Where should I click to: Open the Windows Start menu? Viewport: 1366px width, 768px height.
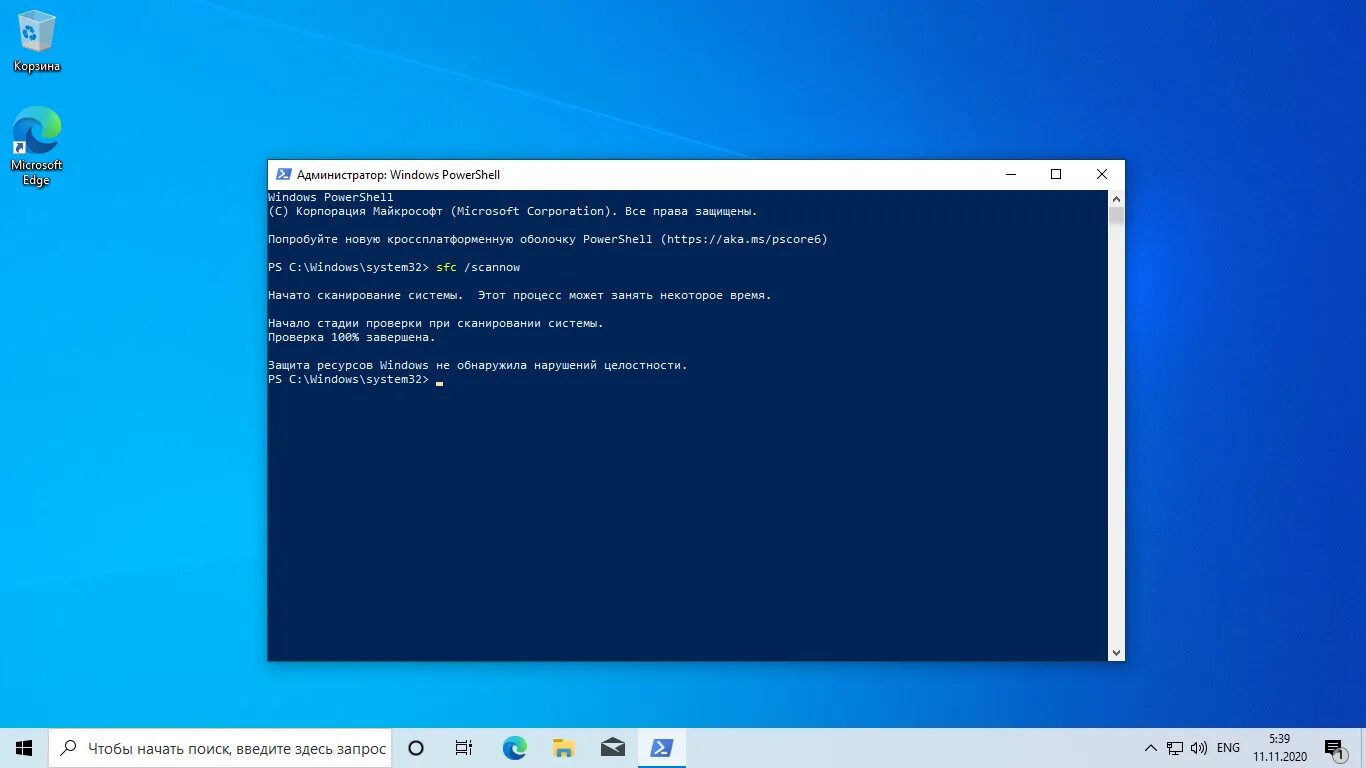click(24, 748)
